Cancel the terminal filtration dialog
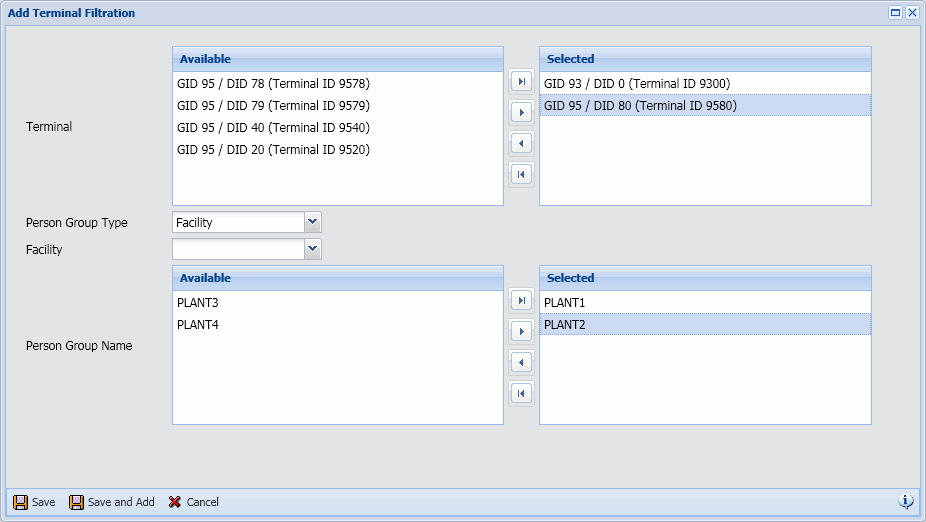 pos(193,502)
